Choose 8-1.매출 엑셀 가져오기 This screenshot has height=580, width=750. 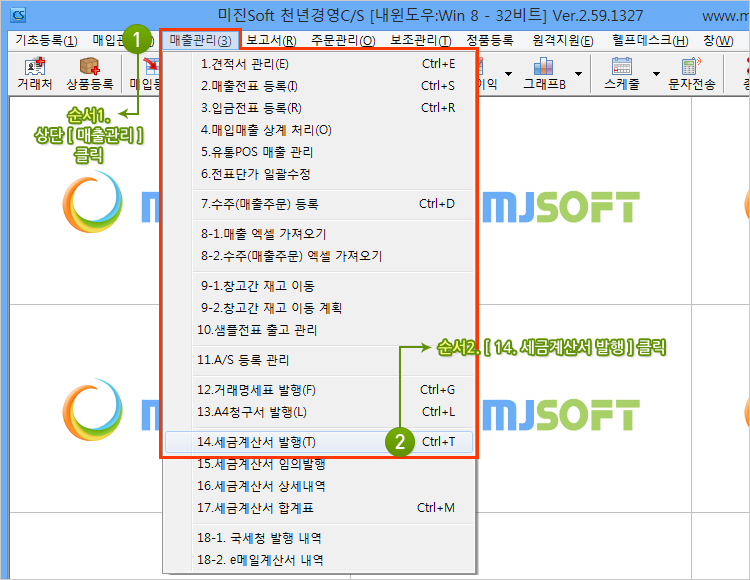319,234
